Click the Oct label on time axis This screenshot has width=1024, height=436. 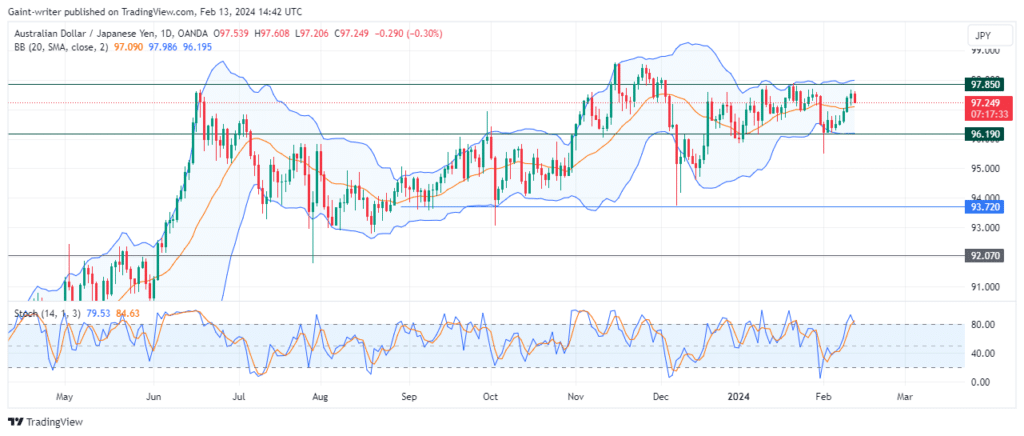[490, 396]
